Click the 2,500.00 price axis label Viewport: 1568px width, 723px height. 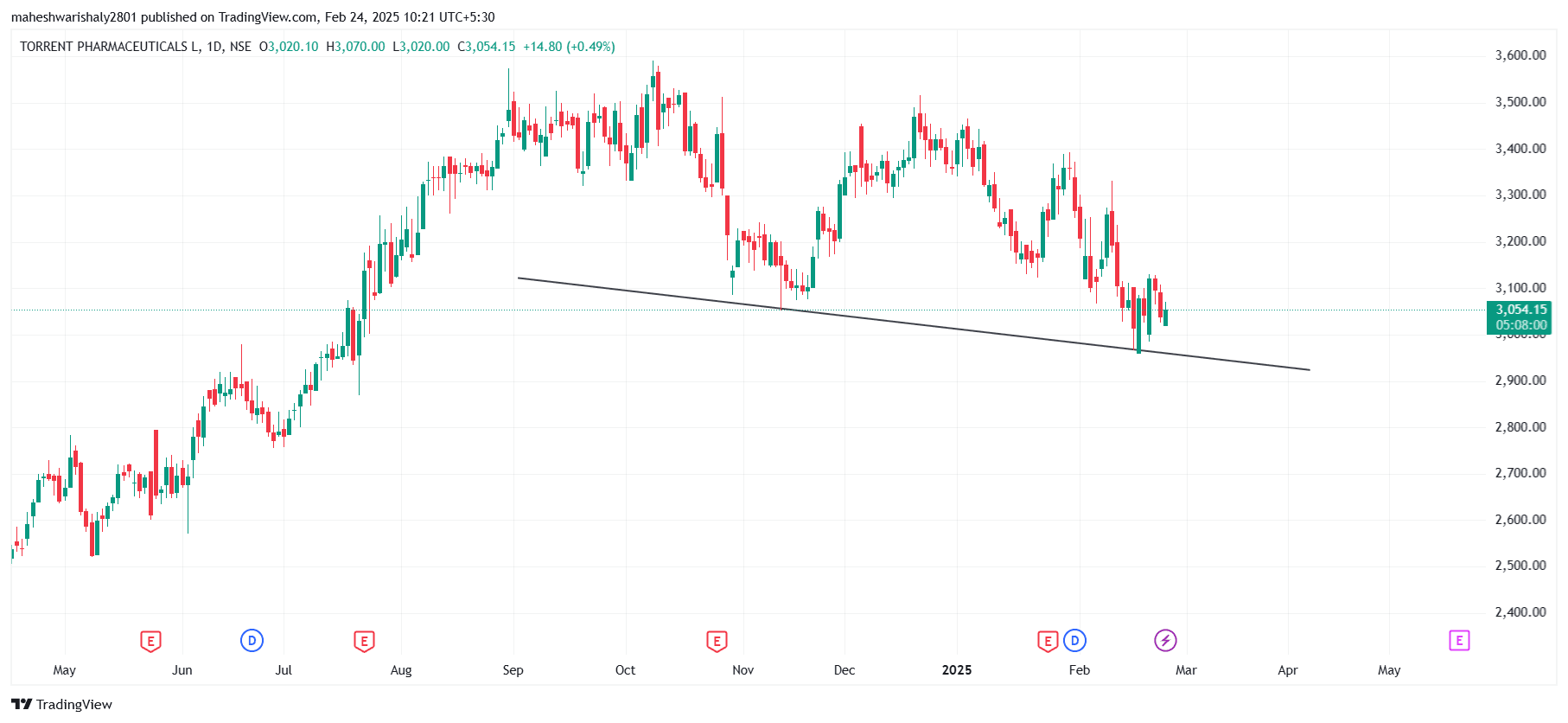tap(1520, 566)
